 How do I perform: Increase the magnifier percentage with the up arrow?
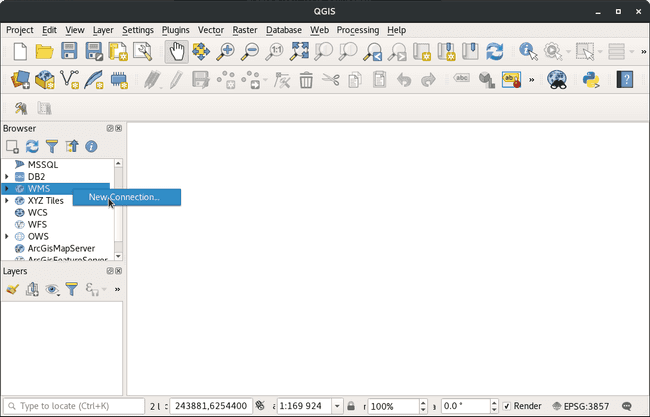[x=423, y=403]
